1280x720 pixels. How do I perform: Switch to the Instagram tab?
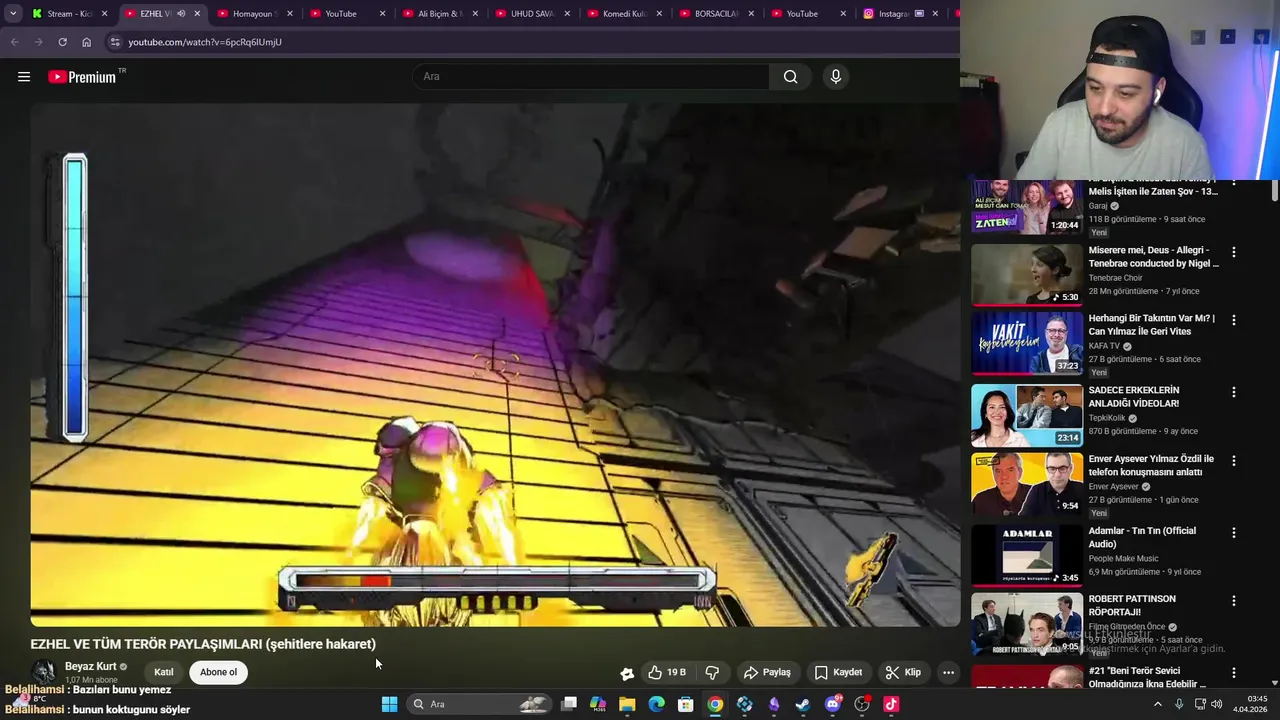(x=901, y=14)
